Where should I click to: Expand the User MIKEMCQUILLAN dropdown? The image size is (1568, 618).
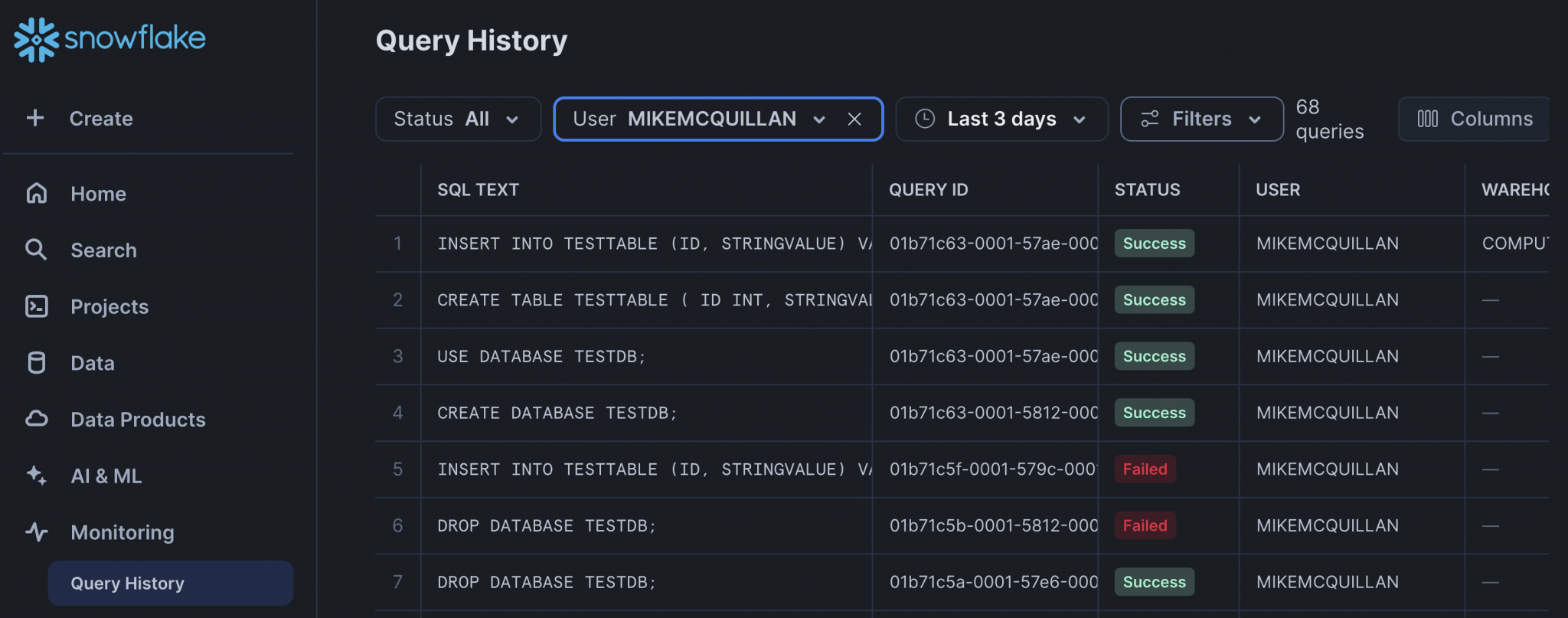818,119
